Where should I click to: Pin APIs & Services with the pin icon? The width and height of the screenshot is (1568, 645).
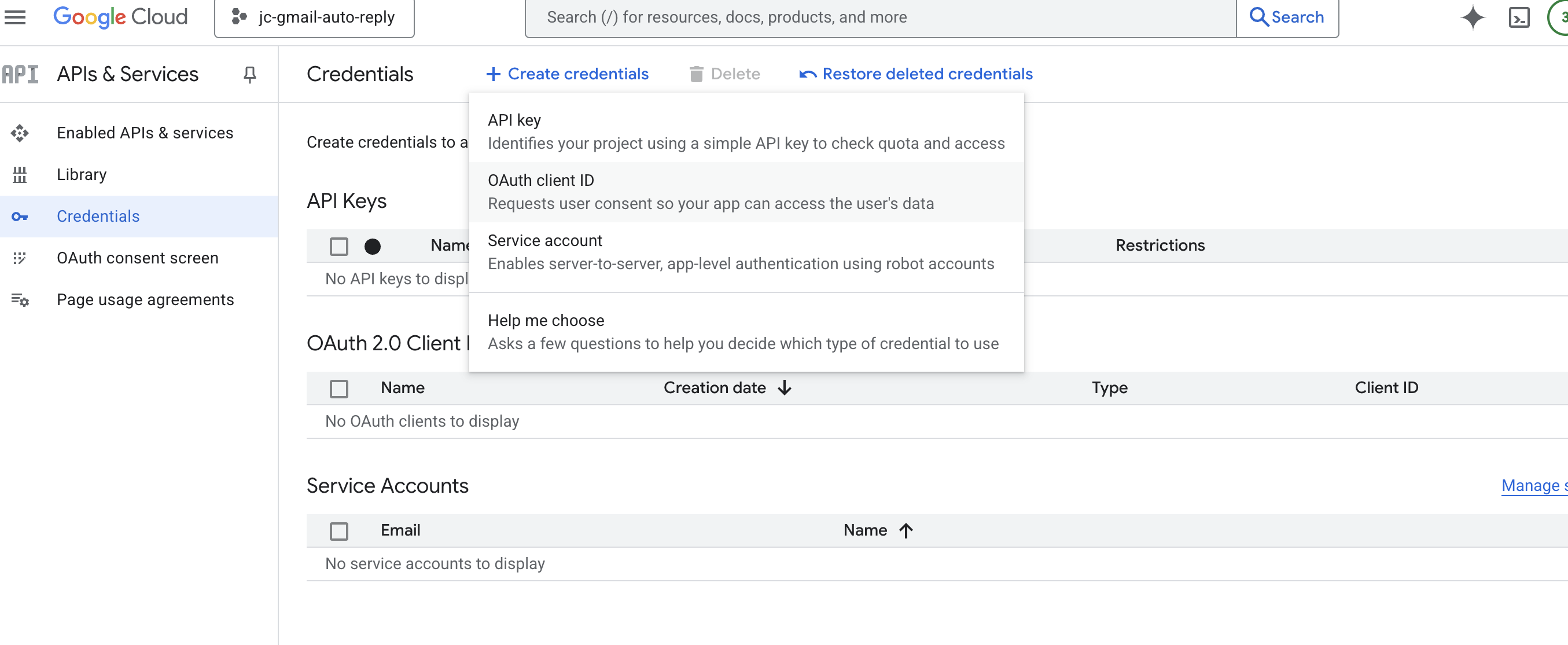[x=249, y=74]
